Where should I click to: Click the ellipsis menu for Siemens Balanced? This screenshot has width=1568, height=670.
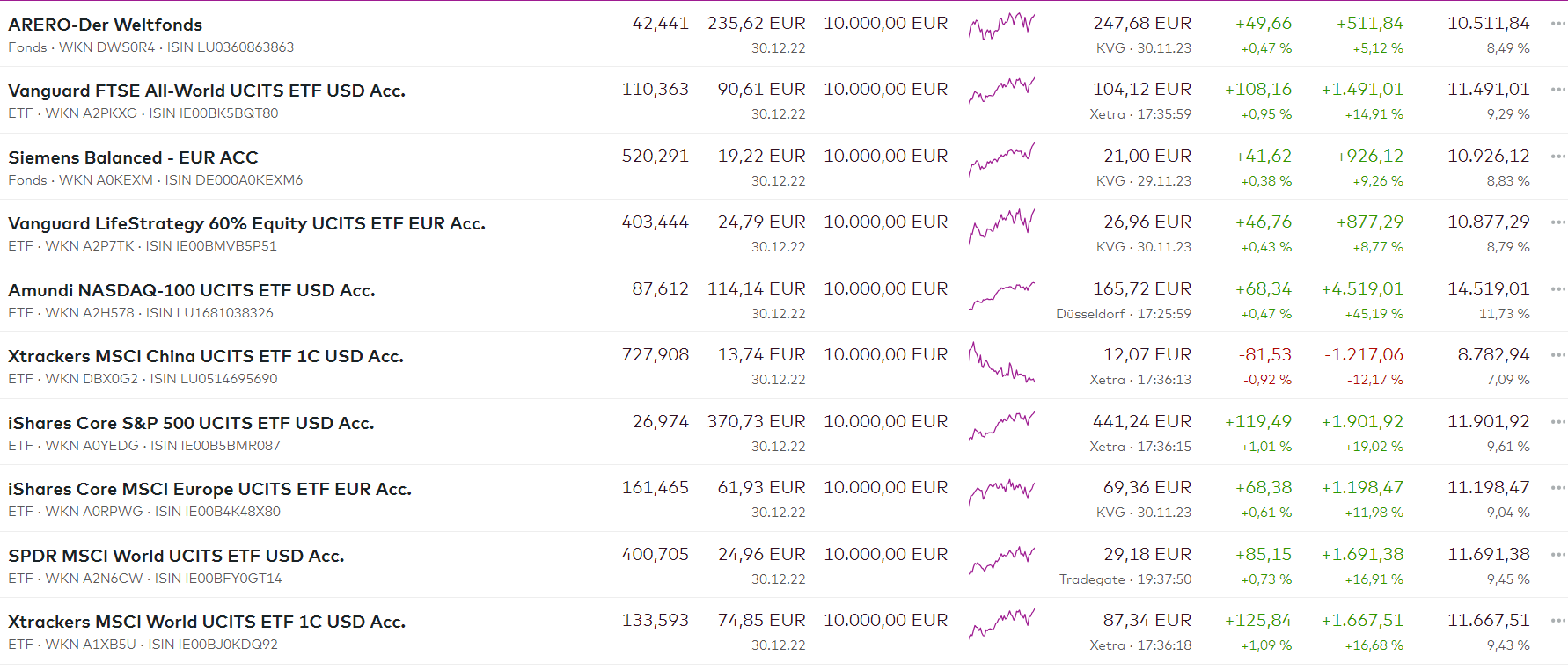[1557, 157]
